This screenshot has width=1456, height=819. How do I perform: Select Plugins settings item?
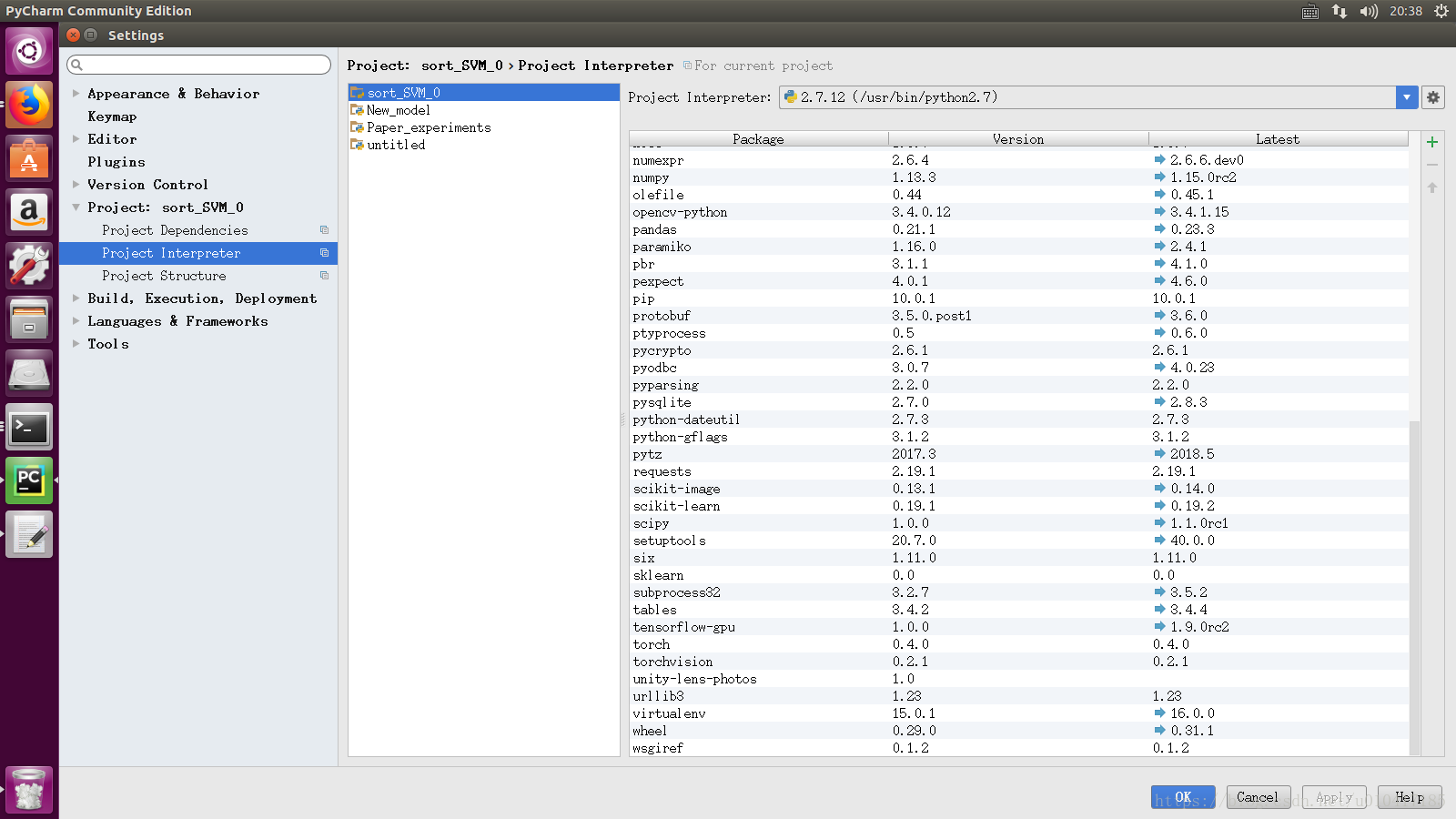coord(116,162)
